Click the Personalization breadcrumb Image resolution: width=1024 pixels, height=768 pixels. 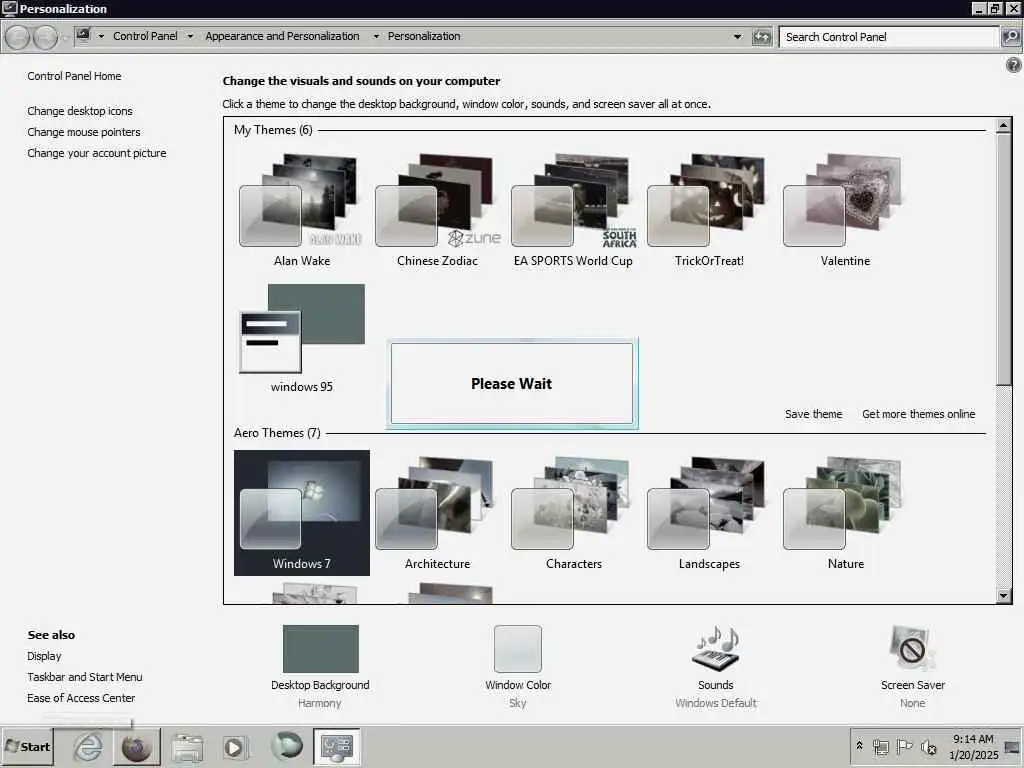pos(424,36)
